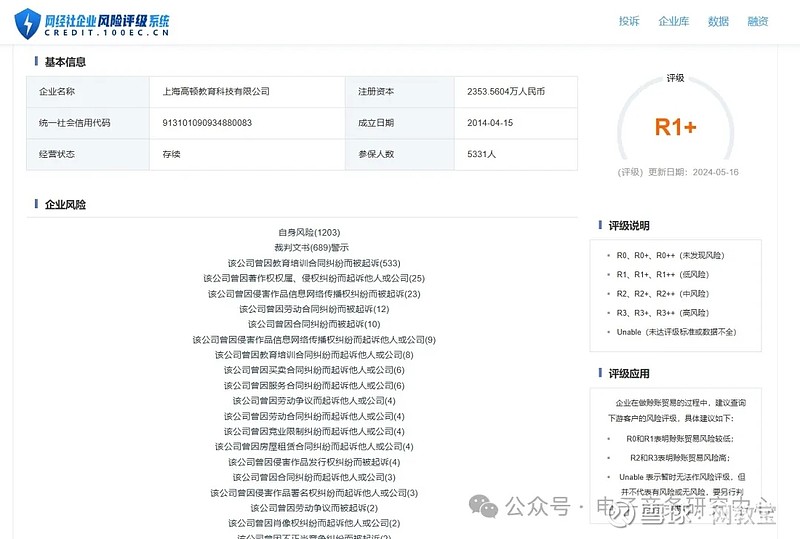Click rating update date 2024-05-16

pyautogui.click(x=715, y=173)
